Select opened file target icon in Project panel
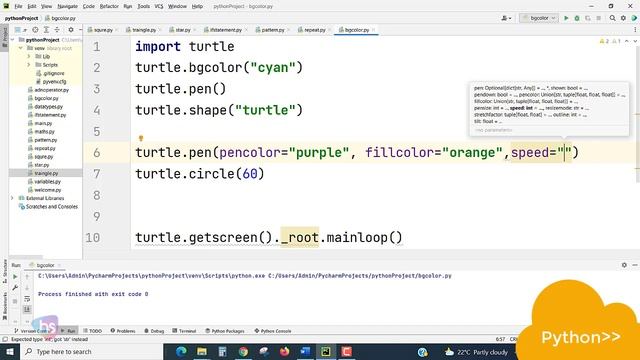Image resolution: width=640 pixels, height=360 pixels. [x=36, y=30]
